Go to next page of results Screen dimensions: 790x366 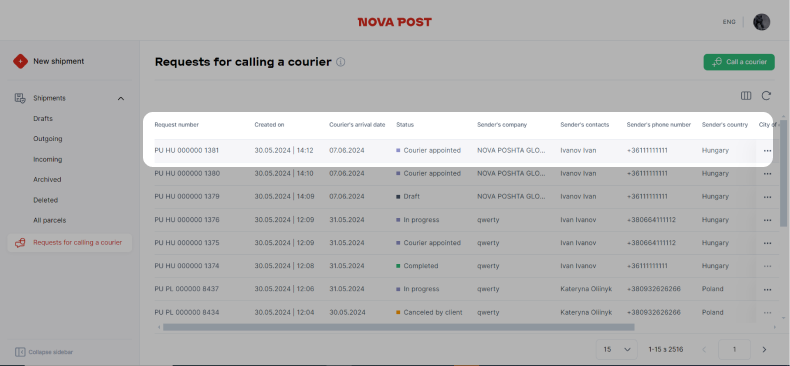point(764,349)
